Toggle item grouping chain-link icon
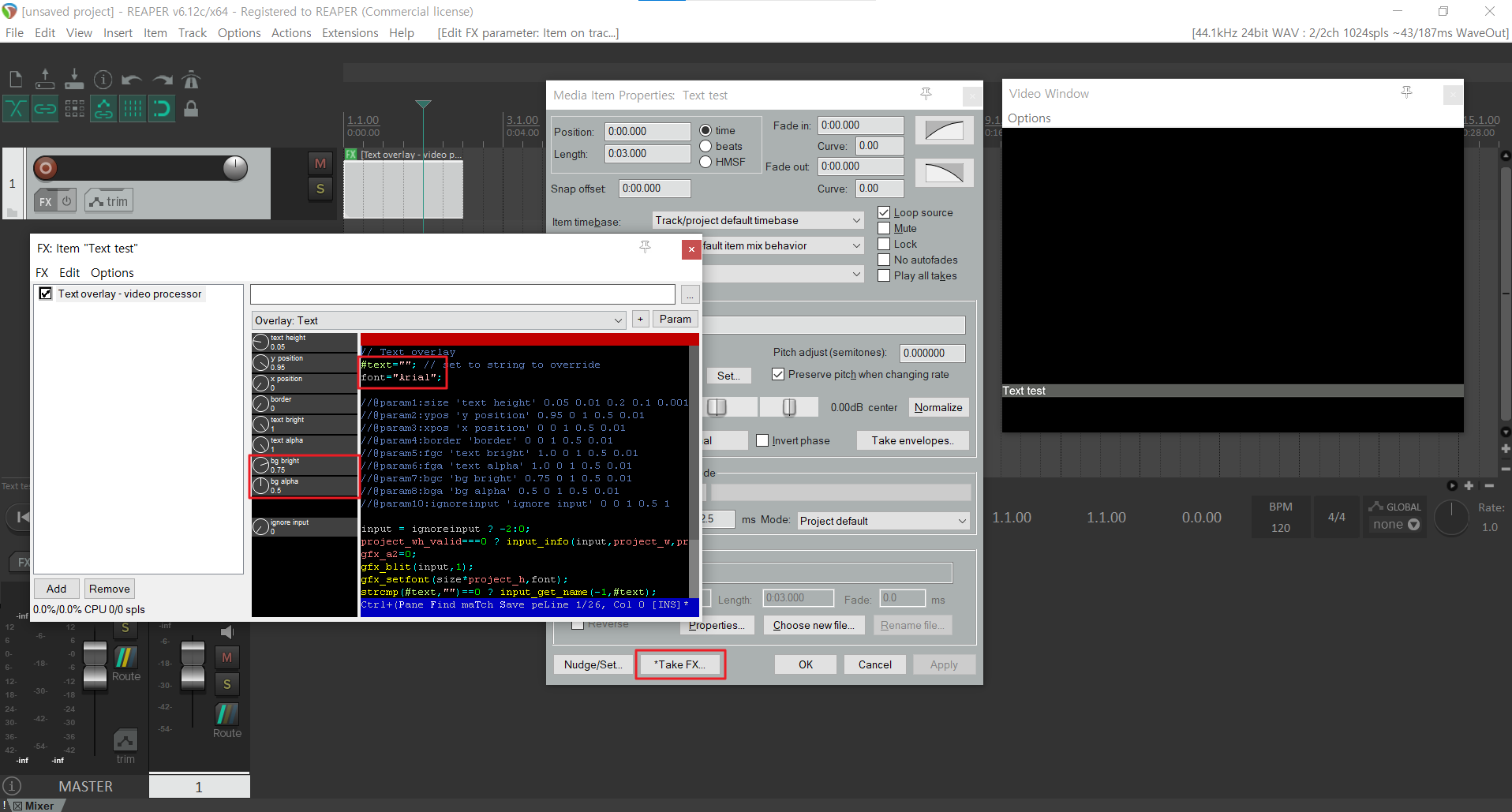The image size is (1512, 812). pos(45,108)
